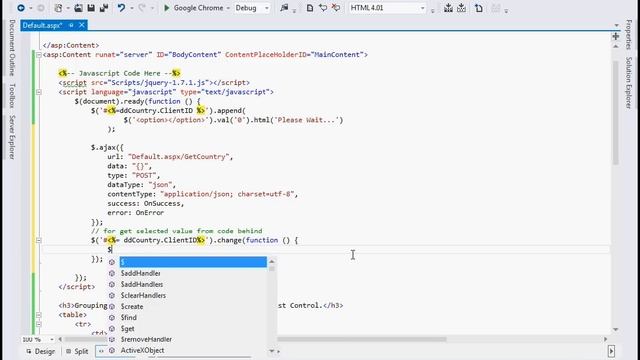Click the horizontal scrollbar left arrow
Viewport: 640px width, 360px height.
click(x=60, y=339)
